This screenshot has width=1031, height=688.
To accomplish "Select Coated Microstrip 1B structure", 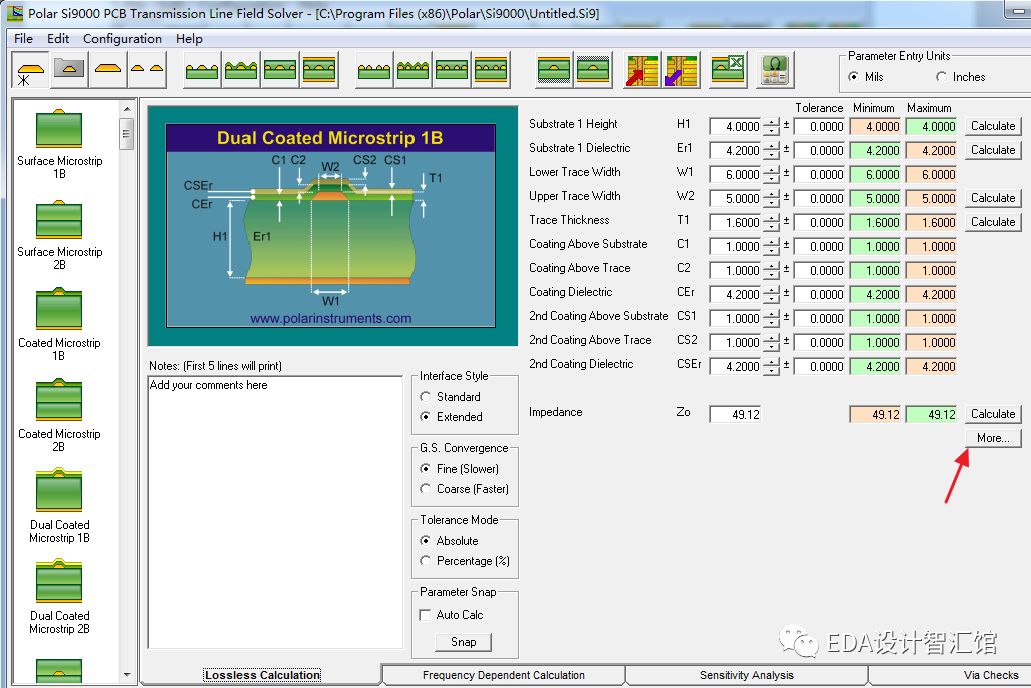I will point(59,326).
